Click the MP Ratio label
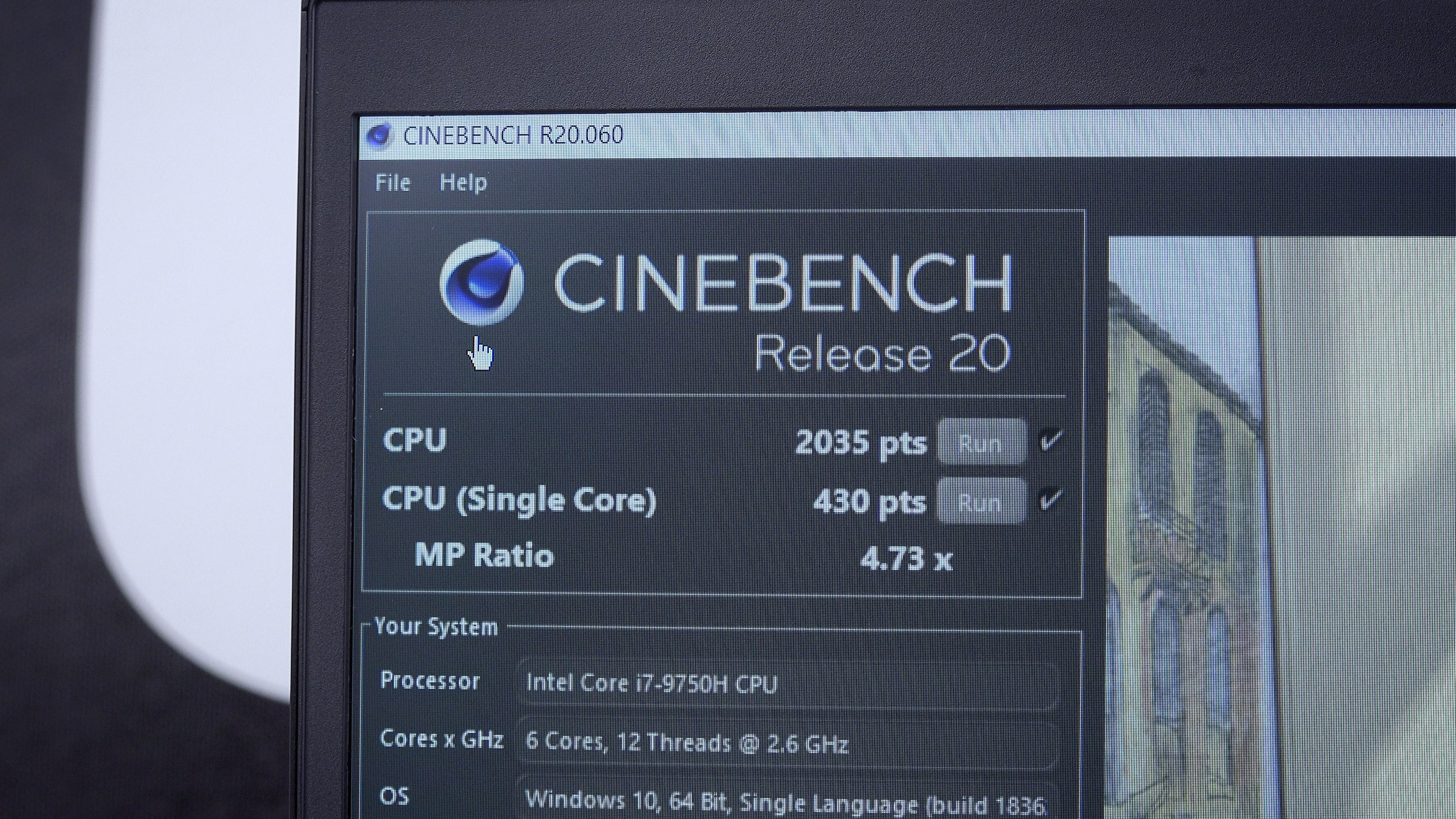1456x819 pixels. click(x=485, y=555)
